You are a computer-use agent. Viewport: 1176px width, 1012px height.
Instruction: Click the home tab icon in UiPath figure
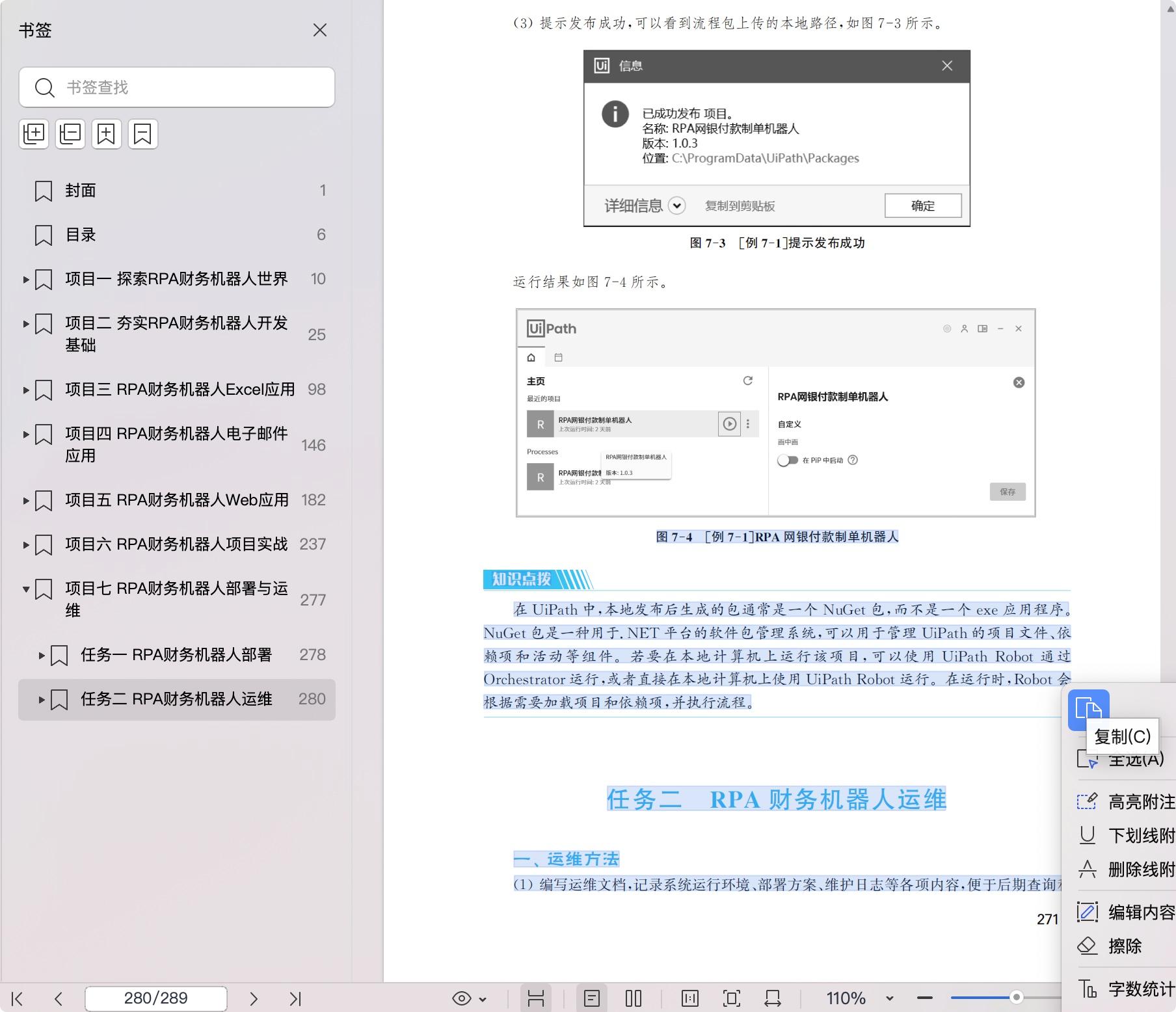click(531, 357)
